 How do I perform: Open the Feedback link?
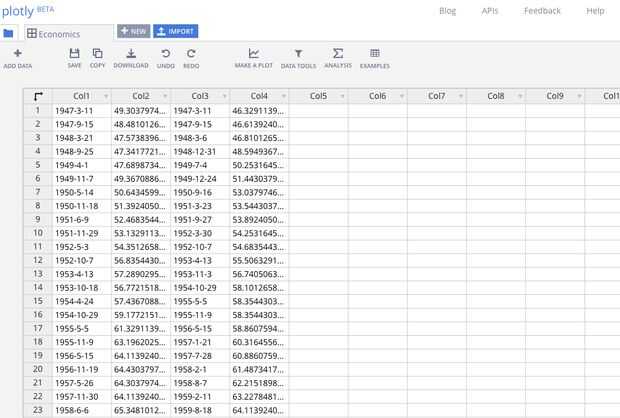(542, 11)
